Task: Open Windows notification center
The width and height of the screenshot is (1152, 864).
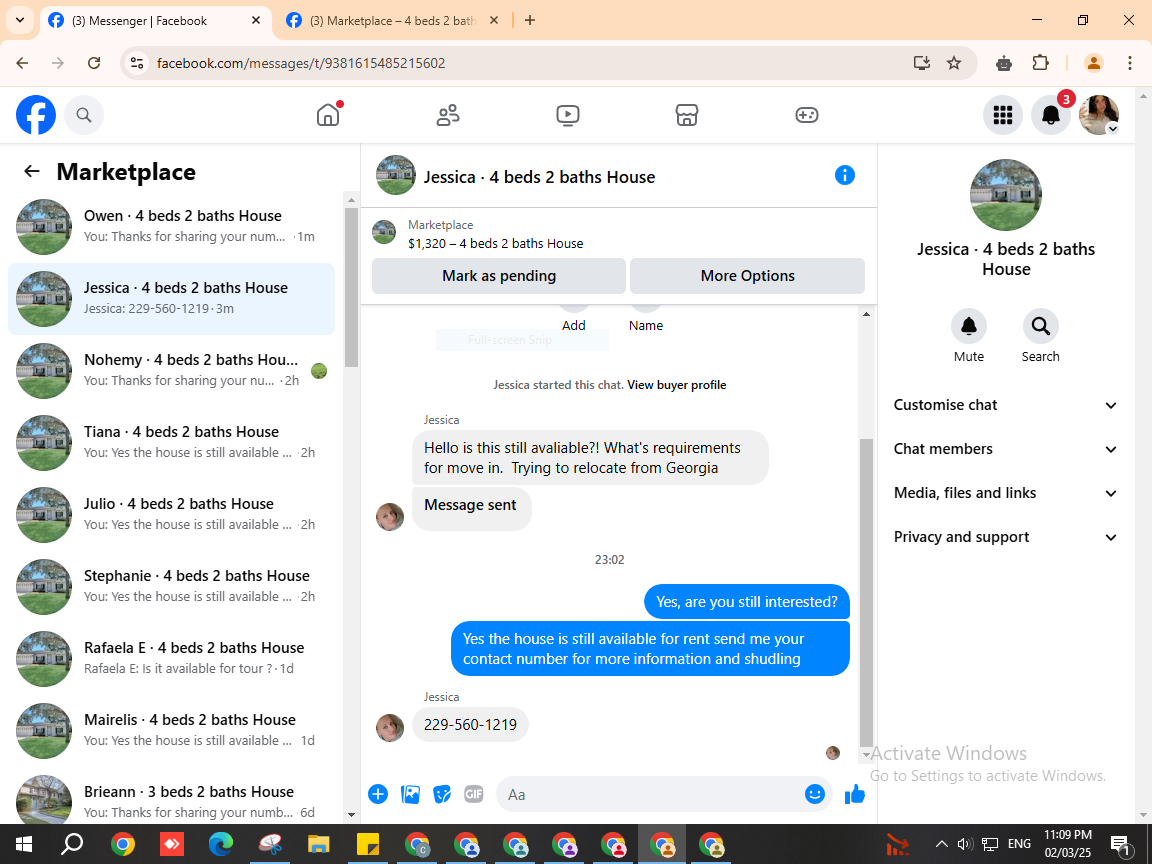Action: point(1120,844)
